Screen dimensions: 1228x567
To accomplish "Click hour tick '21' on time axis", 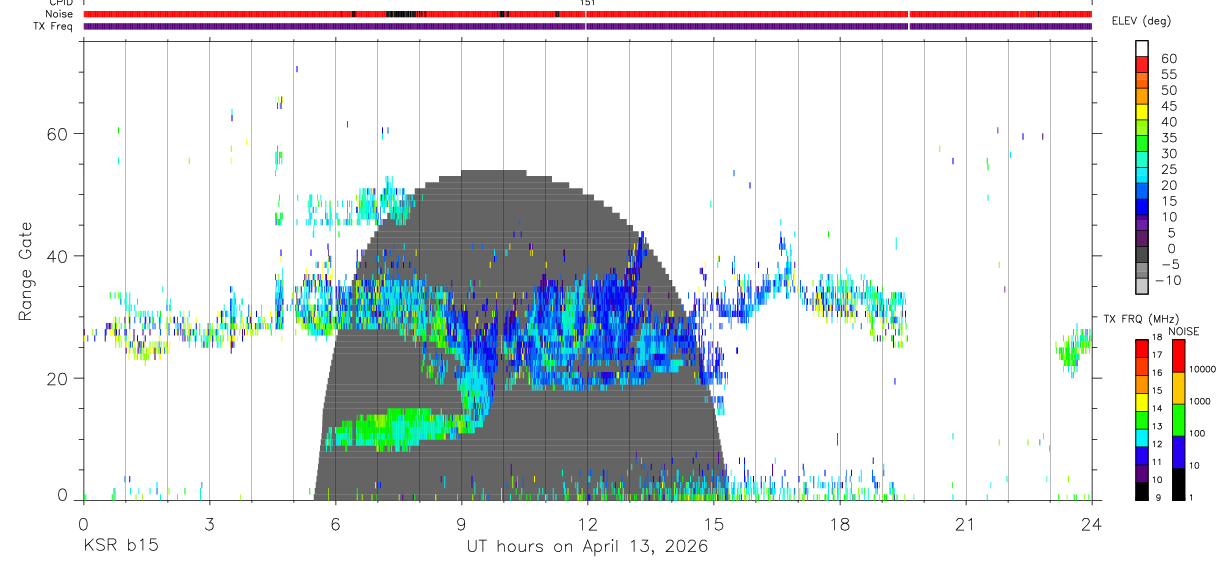I will [965, 524].
